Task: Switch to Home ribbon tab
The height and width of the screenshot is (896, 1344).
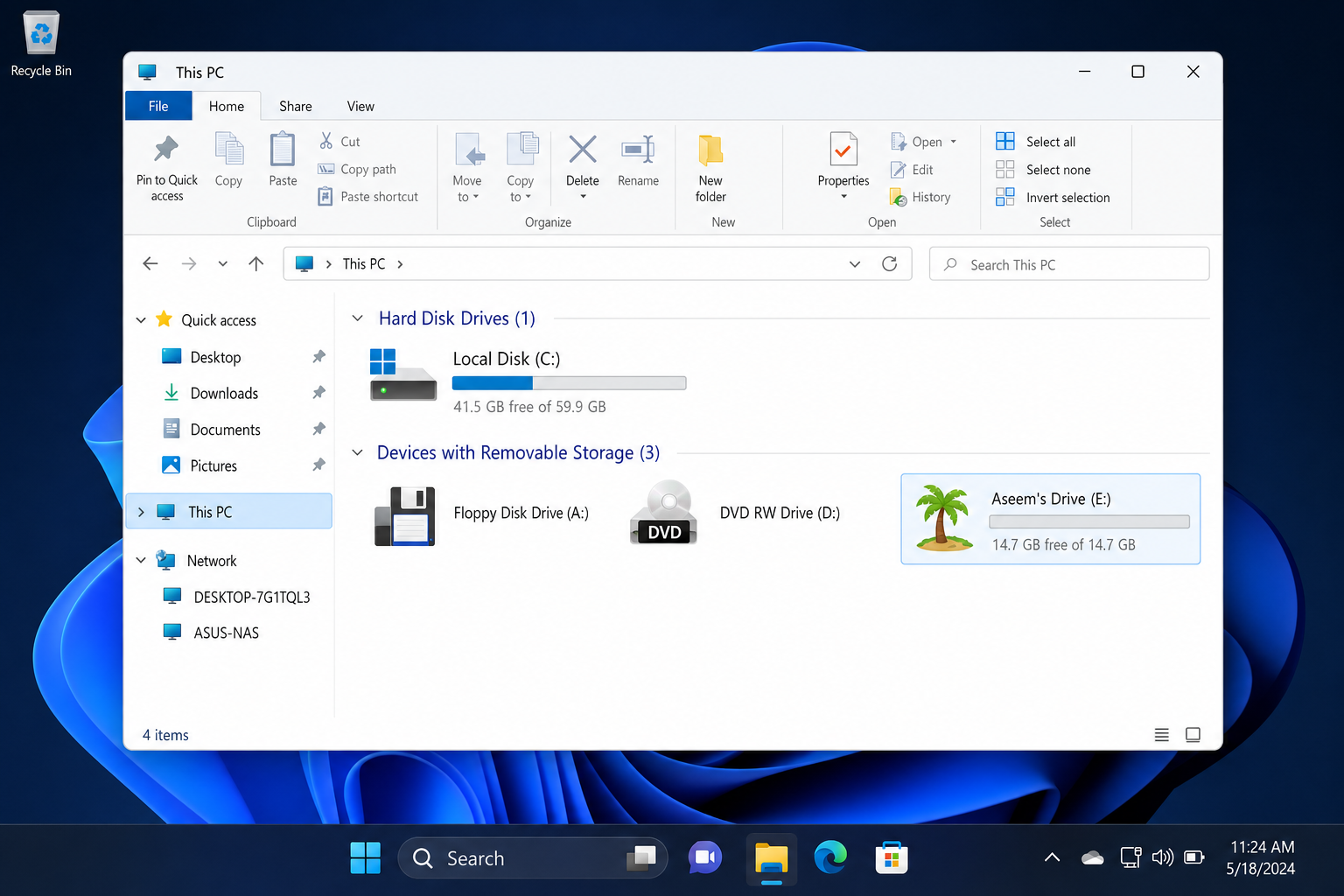Action: point(227,106)
